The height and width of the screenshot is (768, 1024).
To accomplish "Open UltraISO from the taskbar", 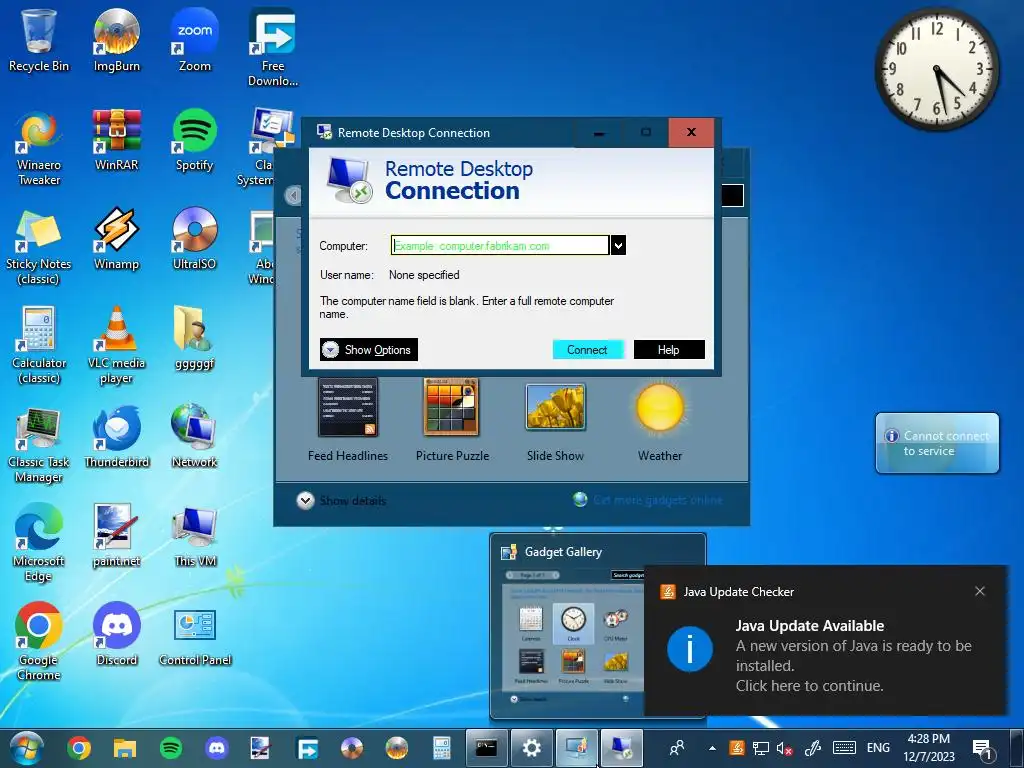I will click(351, 748).
